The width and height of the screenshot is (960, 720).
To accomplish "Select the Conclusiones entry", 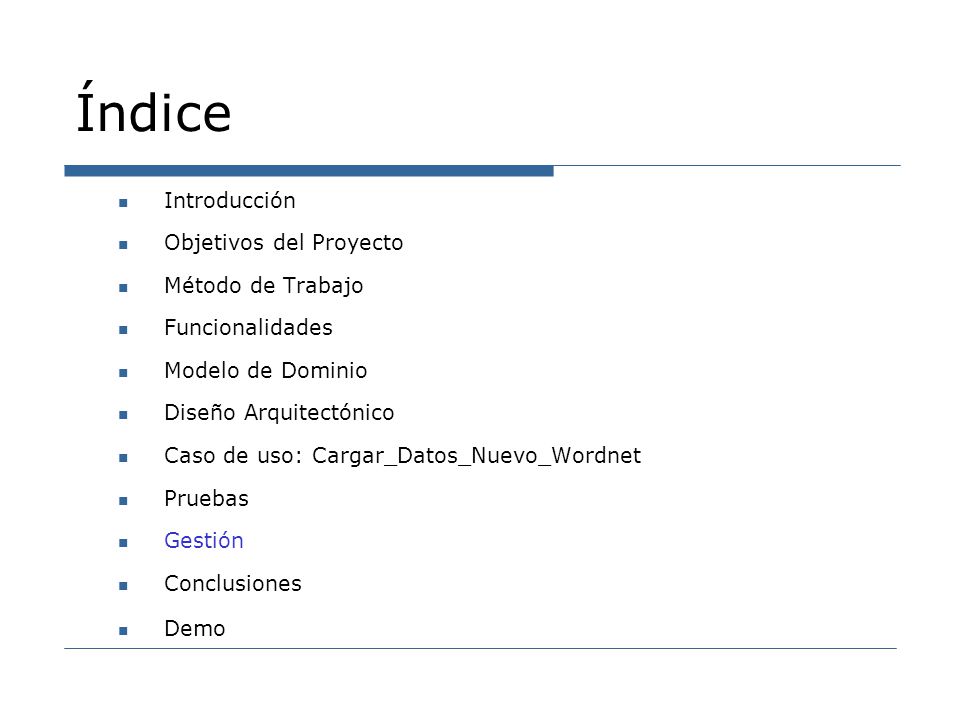I will pyautogui.click(x=233, y=583).
